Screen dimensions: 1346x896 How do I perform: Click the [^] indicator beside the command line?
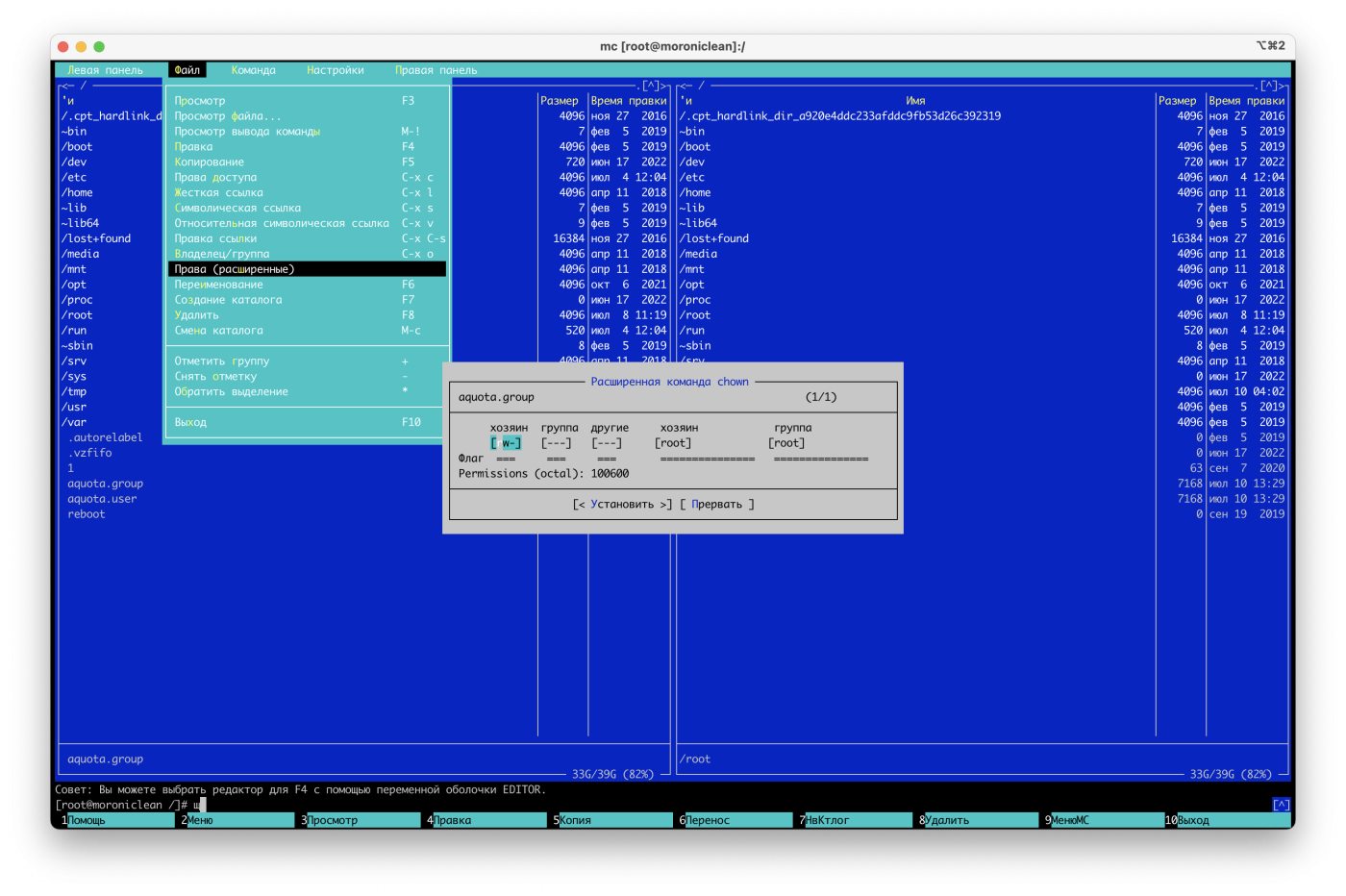[x=1281, y=806]
